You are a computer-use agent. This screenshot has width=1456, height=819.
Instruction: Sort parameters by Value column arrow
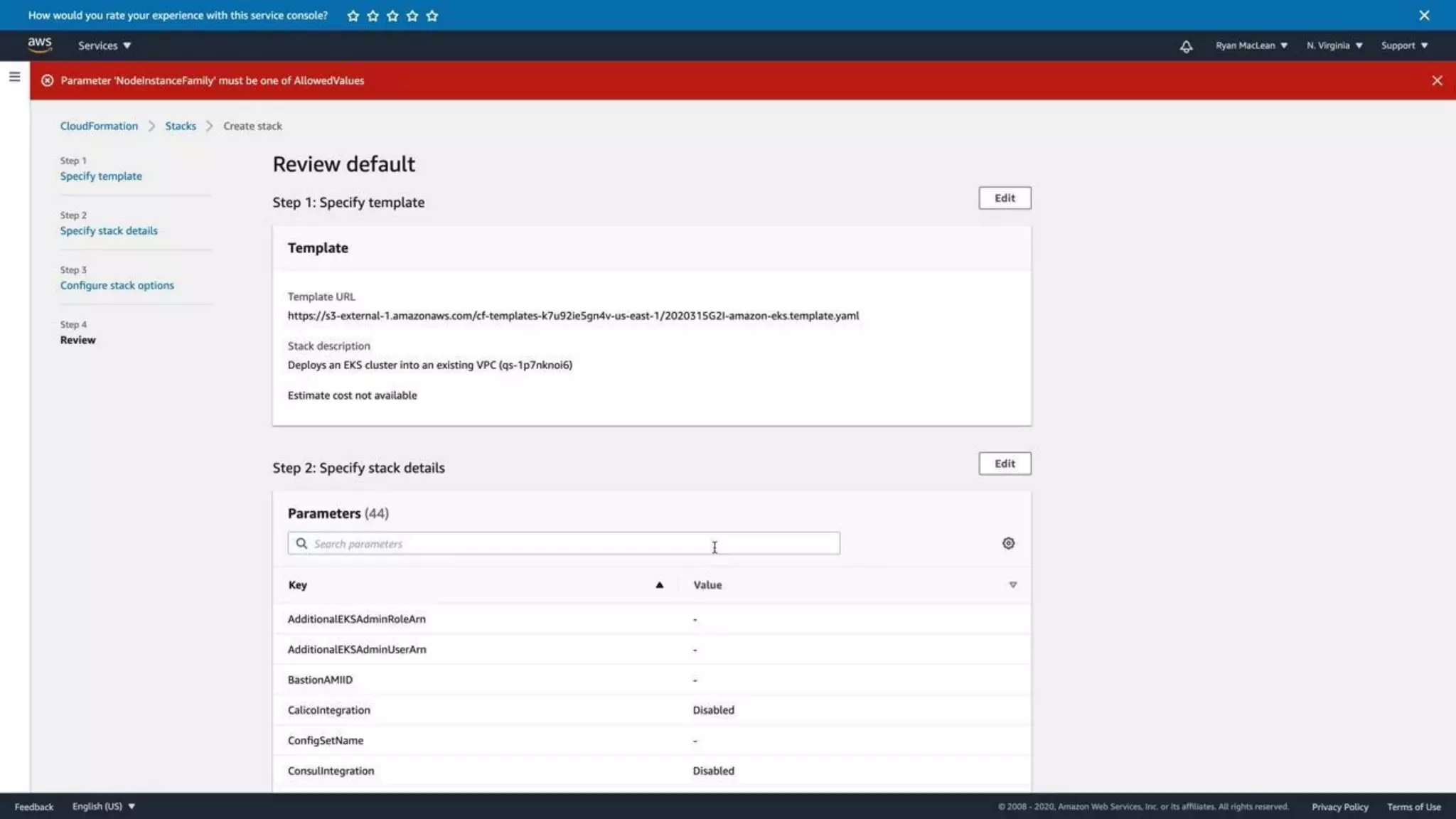[x=1012, y=584]
